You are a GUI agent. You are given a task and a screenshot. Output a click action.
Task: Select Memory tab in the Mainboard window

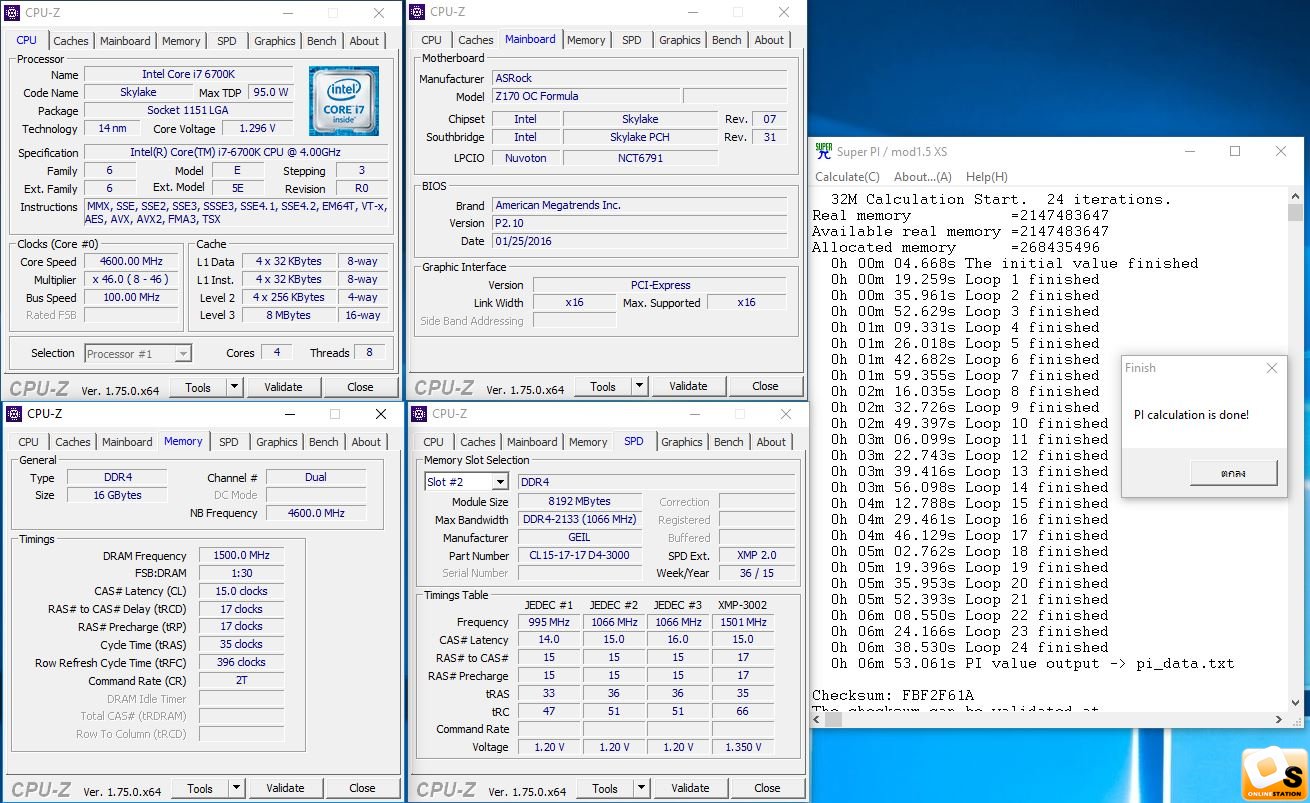click(x=586, y=40)
